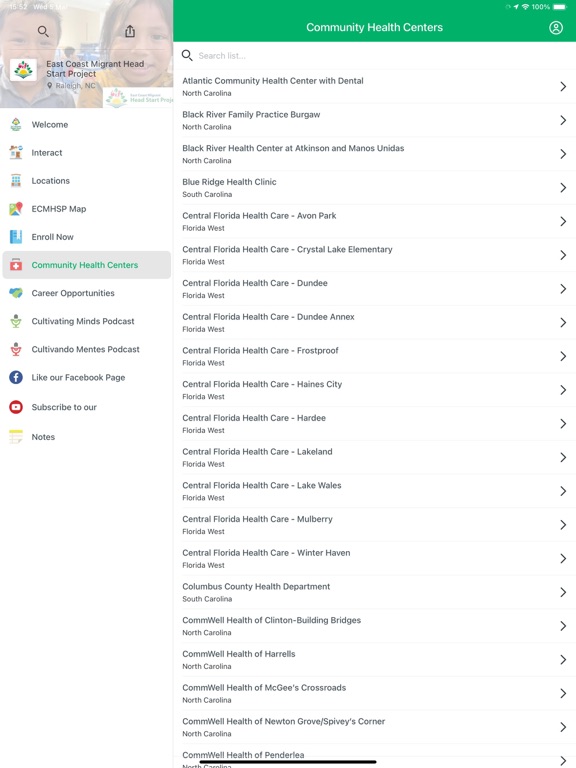Image resolution: width=576 pixels, height=768 pixels.
Task: Tap East Coast Migrant Head Start Project title
Action: [95, 69]
